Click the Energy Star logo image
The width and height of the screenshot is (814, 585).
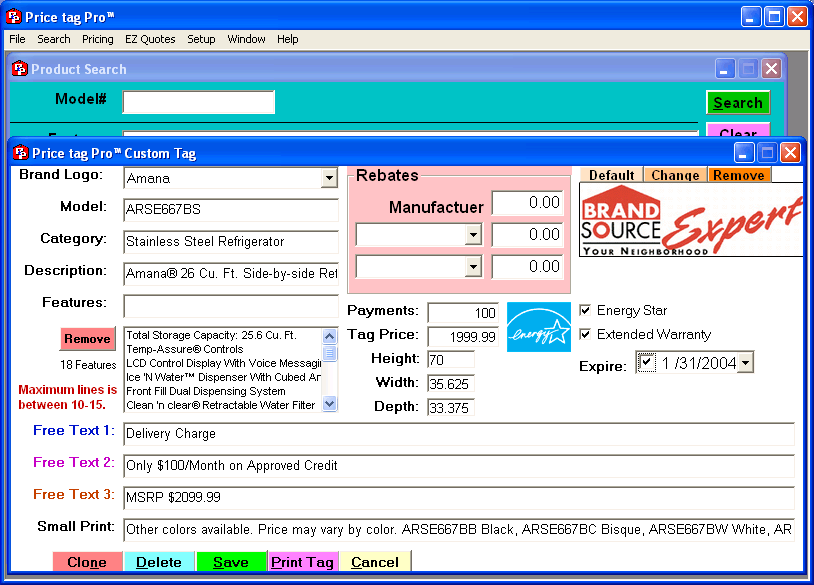point(538,327)
